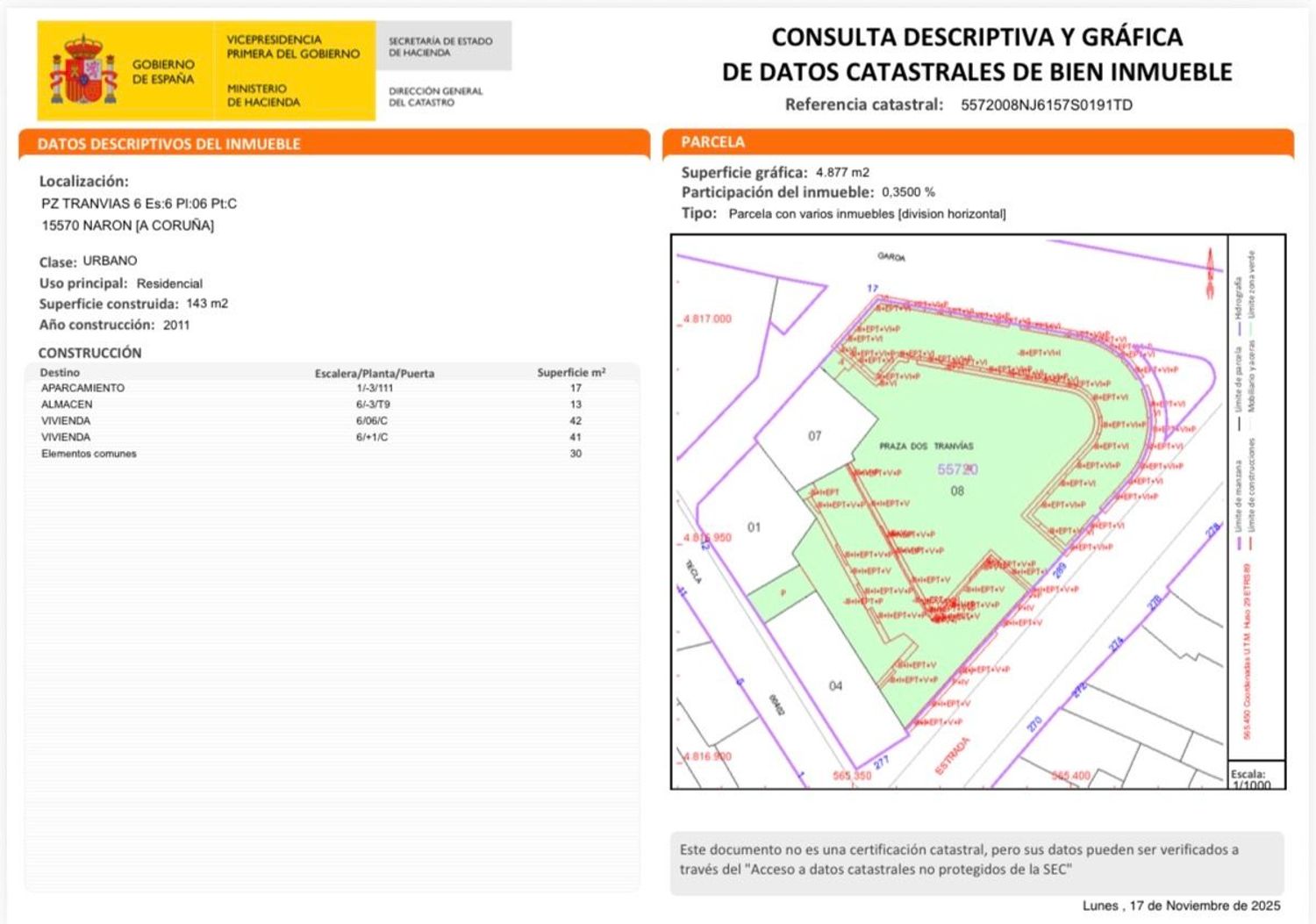Screen dimensions: 1316x924
Task: Click the '1/-3/111' location cell
Action: coord(375,388)
